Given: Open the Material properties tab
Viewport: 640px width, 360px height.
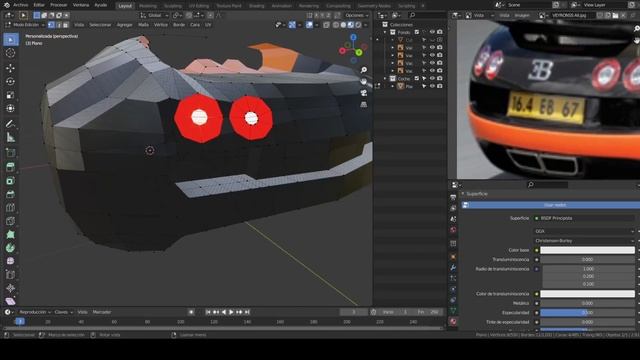Looking at the screenshot, I should 453,322.
